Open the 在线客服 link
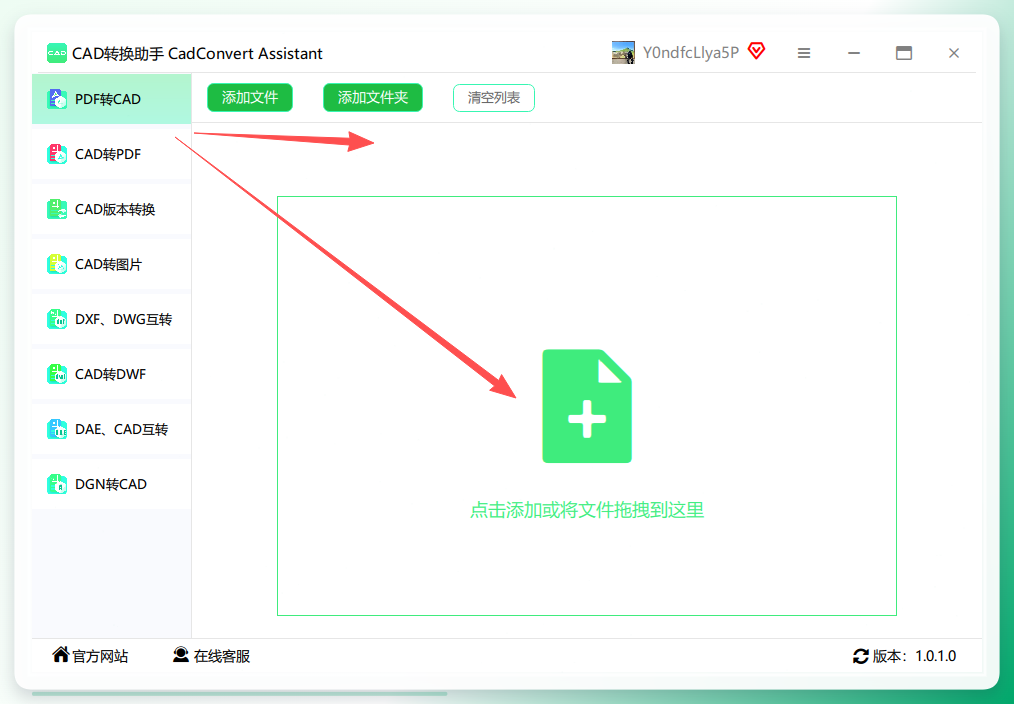This screenshot has width=1014, height=704. (222, 656)
